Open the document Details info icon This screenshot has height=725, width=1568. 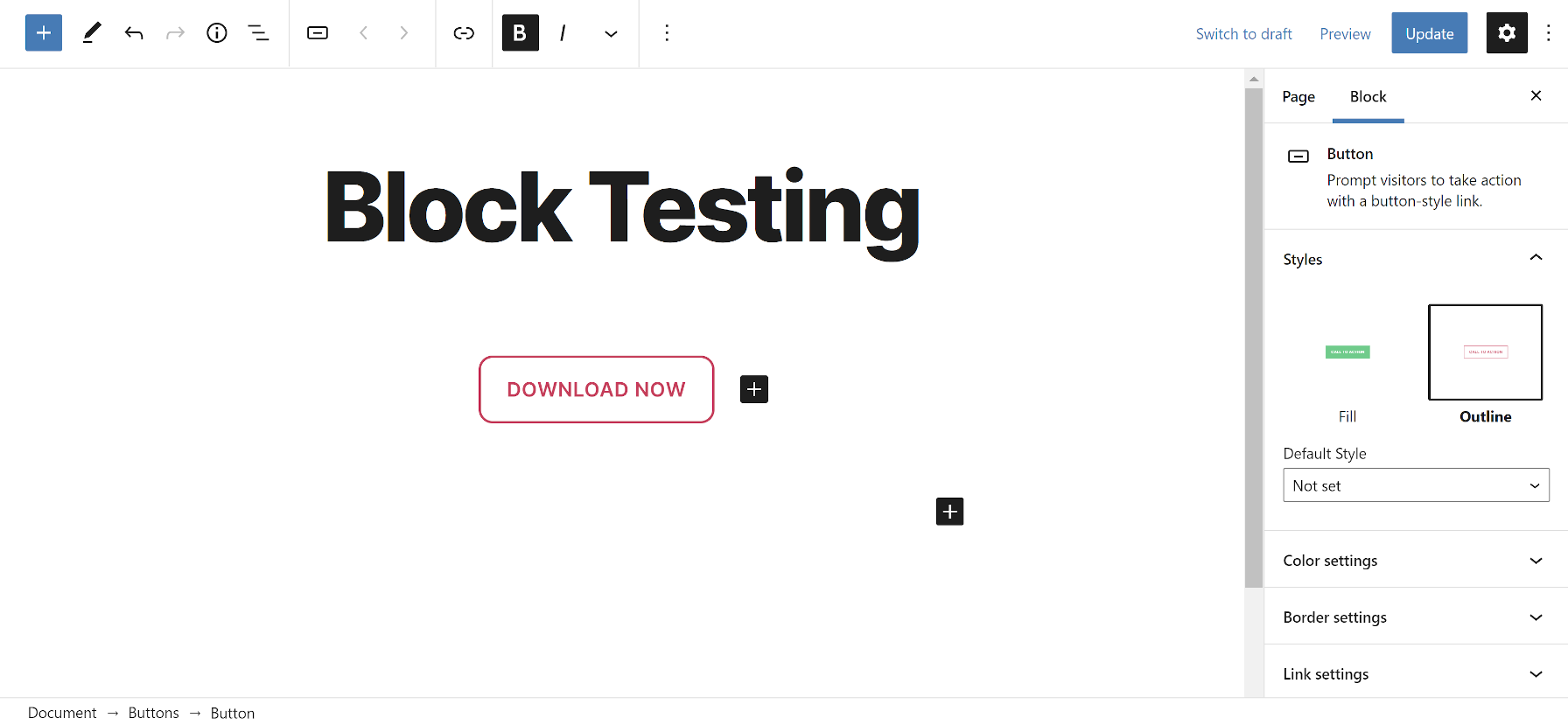(217, 33)
